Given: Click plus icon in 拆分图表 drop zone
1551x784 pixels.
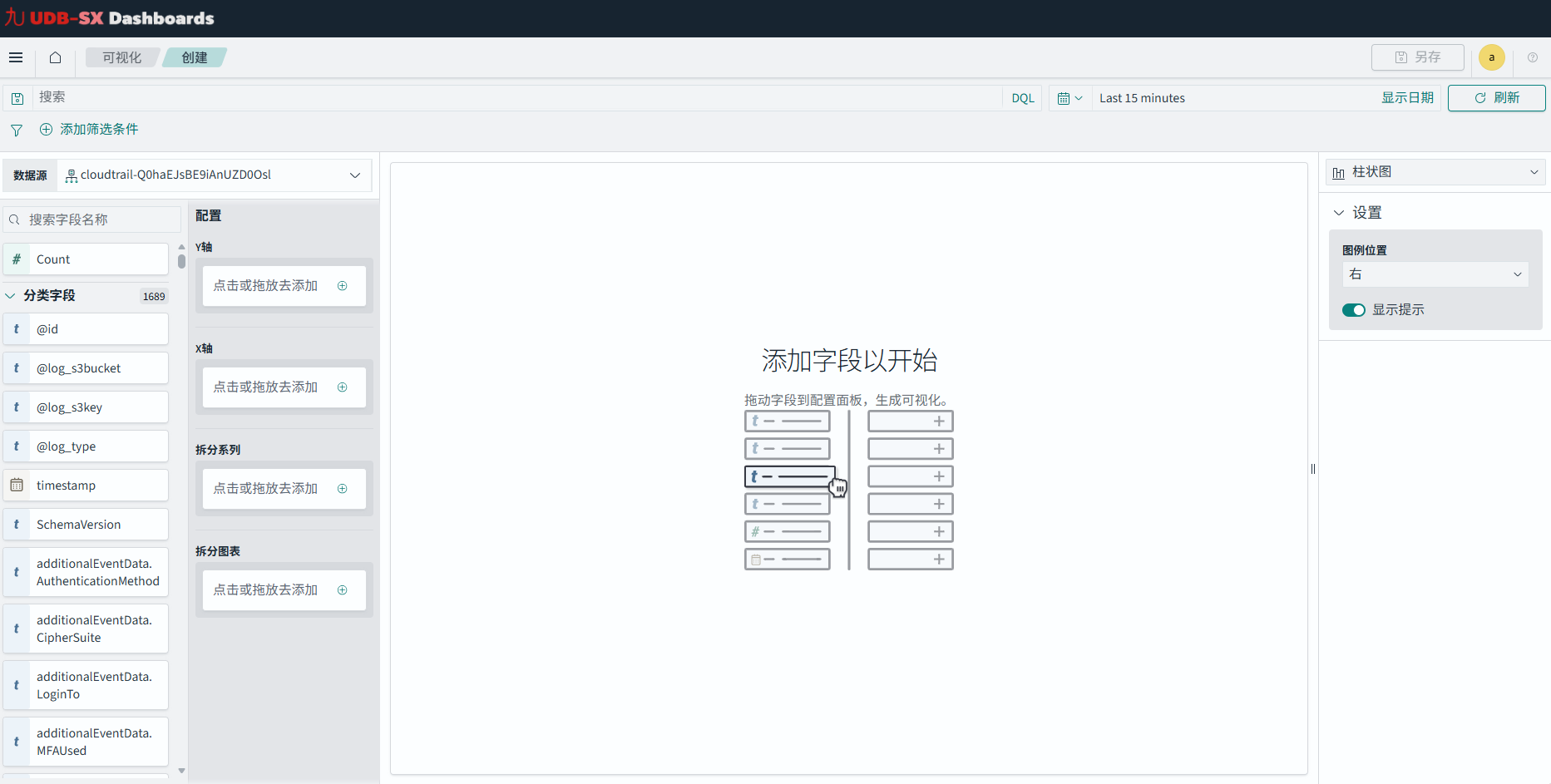Looking at the screenshot, I should click(x=342, y=590).
